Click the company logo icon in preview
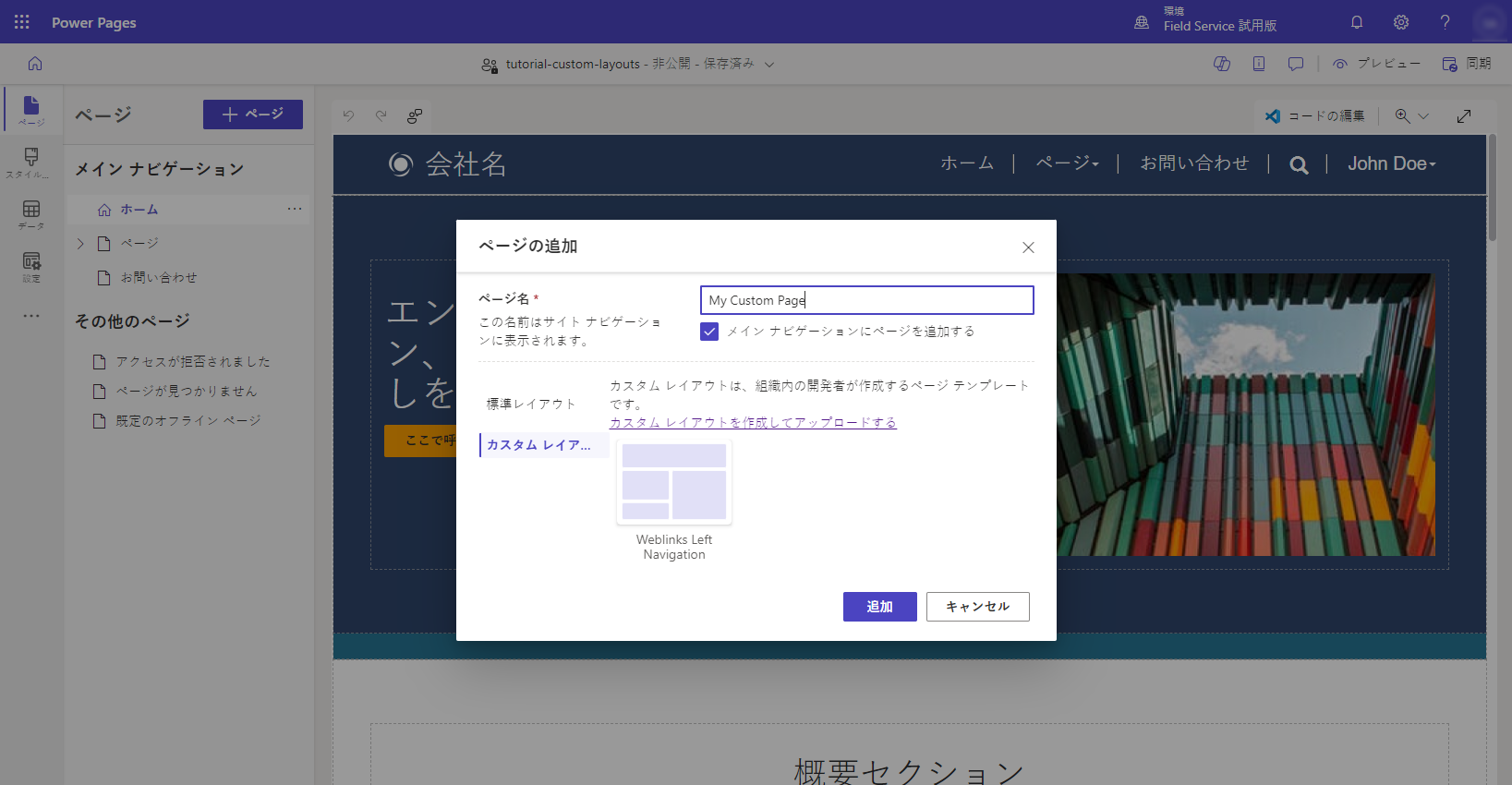 [400, 164]
